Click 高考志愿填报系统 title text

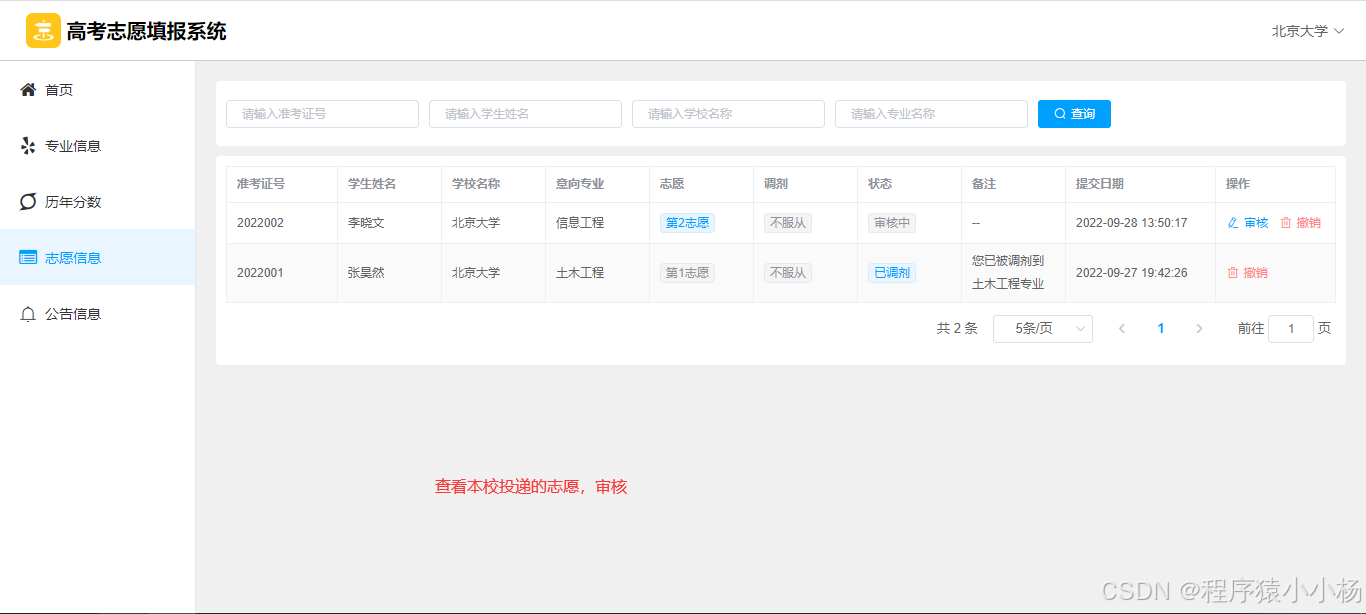(147, 31)
